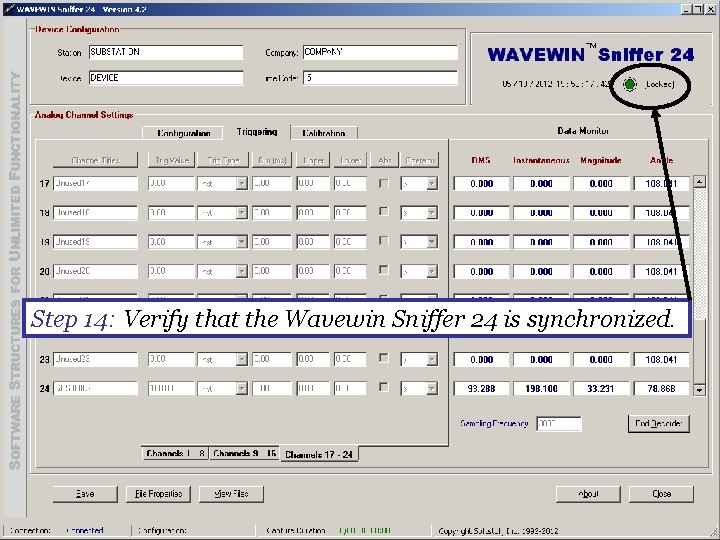Toggle the Abs checkbox for channel 18
The height and width of the screenshot is (540, 720).
pyautogui.click(x=383, y=212)
